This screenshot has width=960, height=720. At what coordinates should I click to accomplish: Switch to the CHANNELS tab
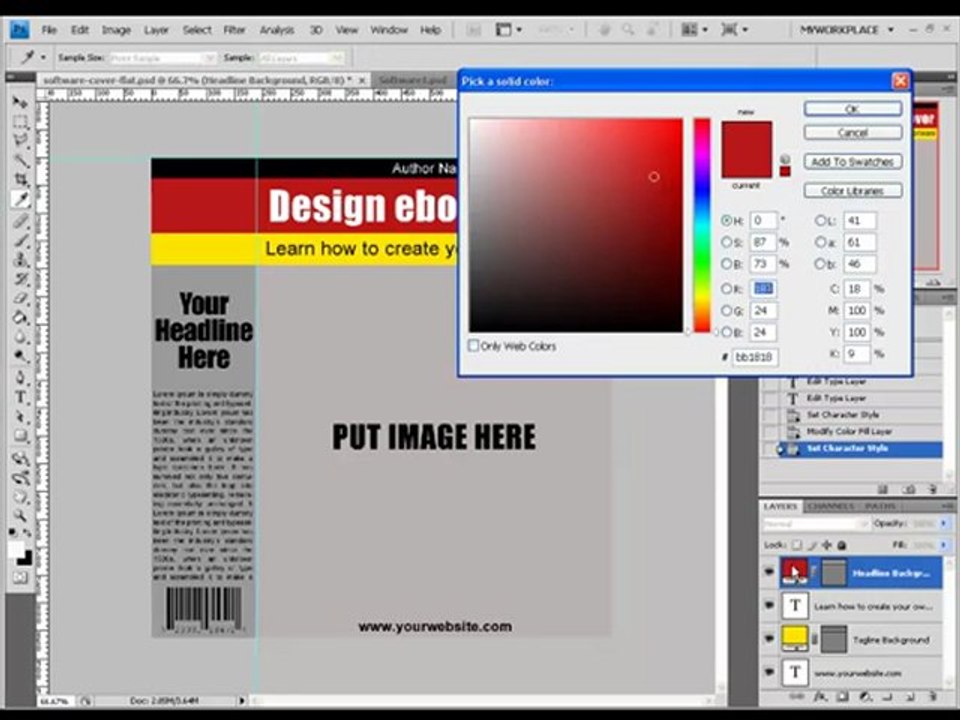(x=831, y=506)
